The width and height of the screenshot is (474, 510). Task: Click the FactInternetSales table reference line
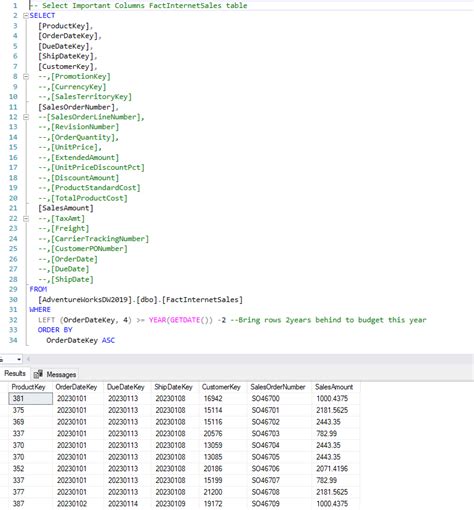click(140, 300)
